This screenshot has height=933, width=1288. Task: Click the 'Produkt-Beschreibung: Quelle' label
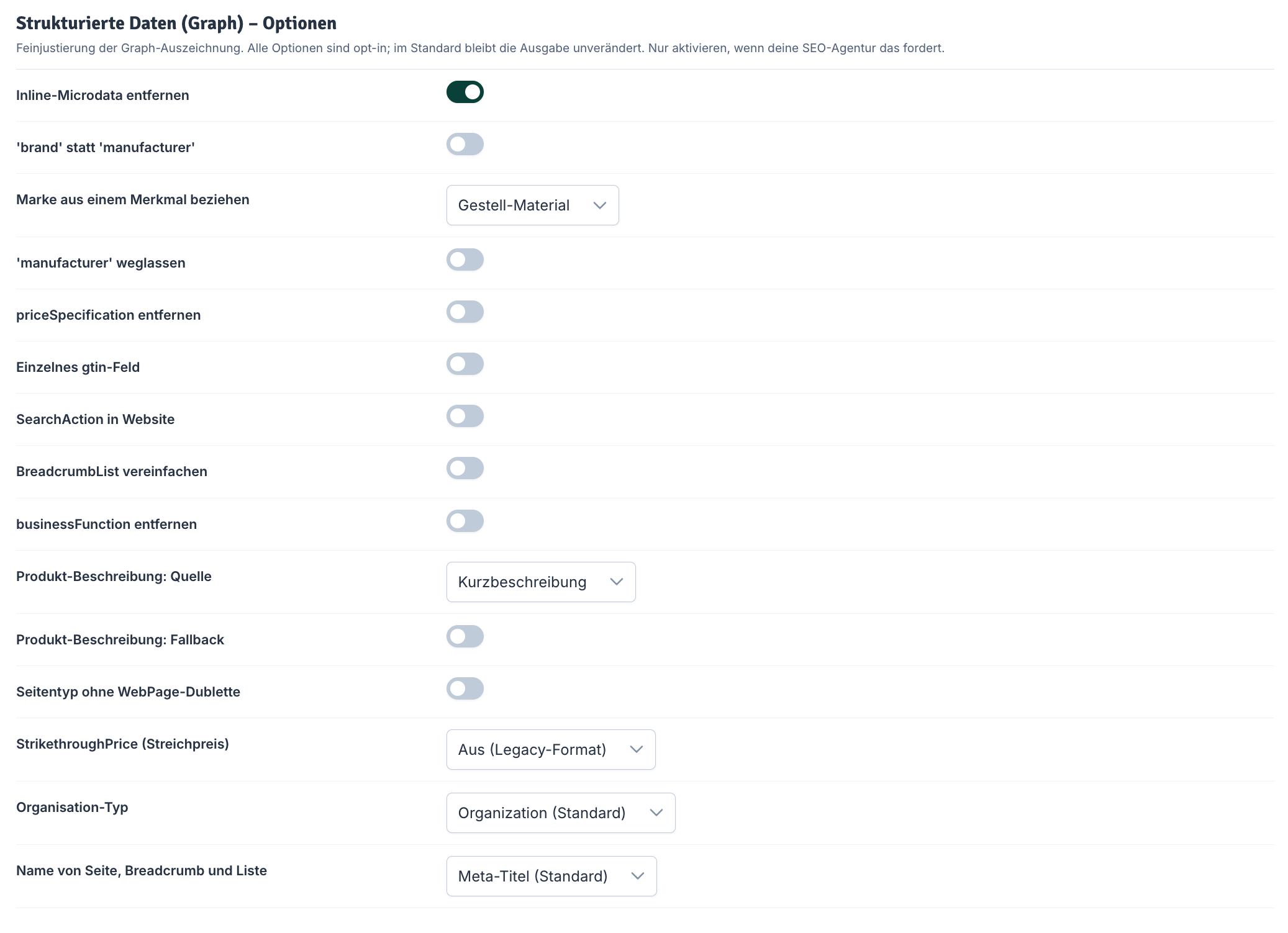pos(114,577)
